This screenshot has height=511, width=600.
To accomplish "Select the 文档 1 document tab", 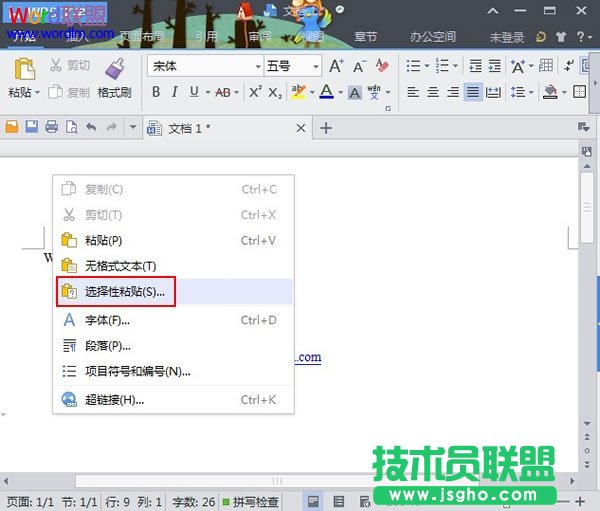I will 228,128.
